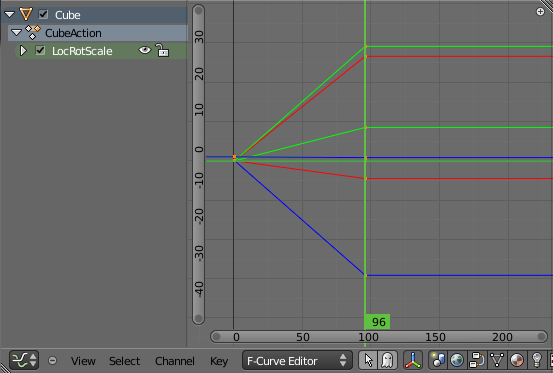Toggle the world filter globe icon
This screenshot has height=373, width=553.
click(x=457, y=360)
